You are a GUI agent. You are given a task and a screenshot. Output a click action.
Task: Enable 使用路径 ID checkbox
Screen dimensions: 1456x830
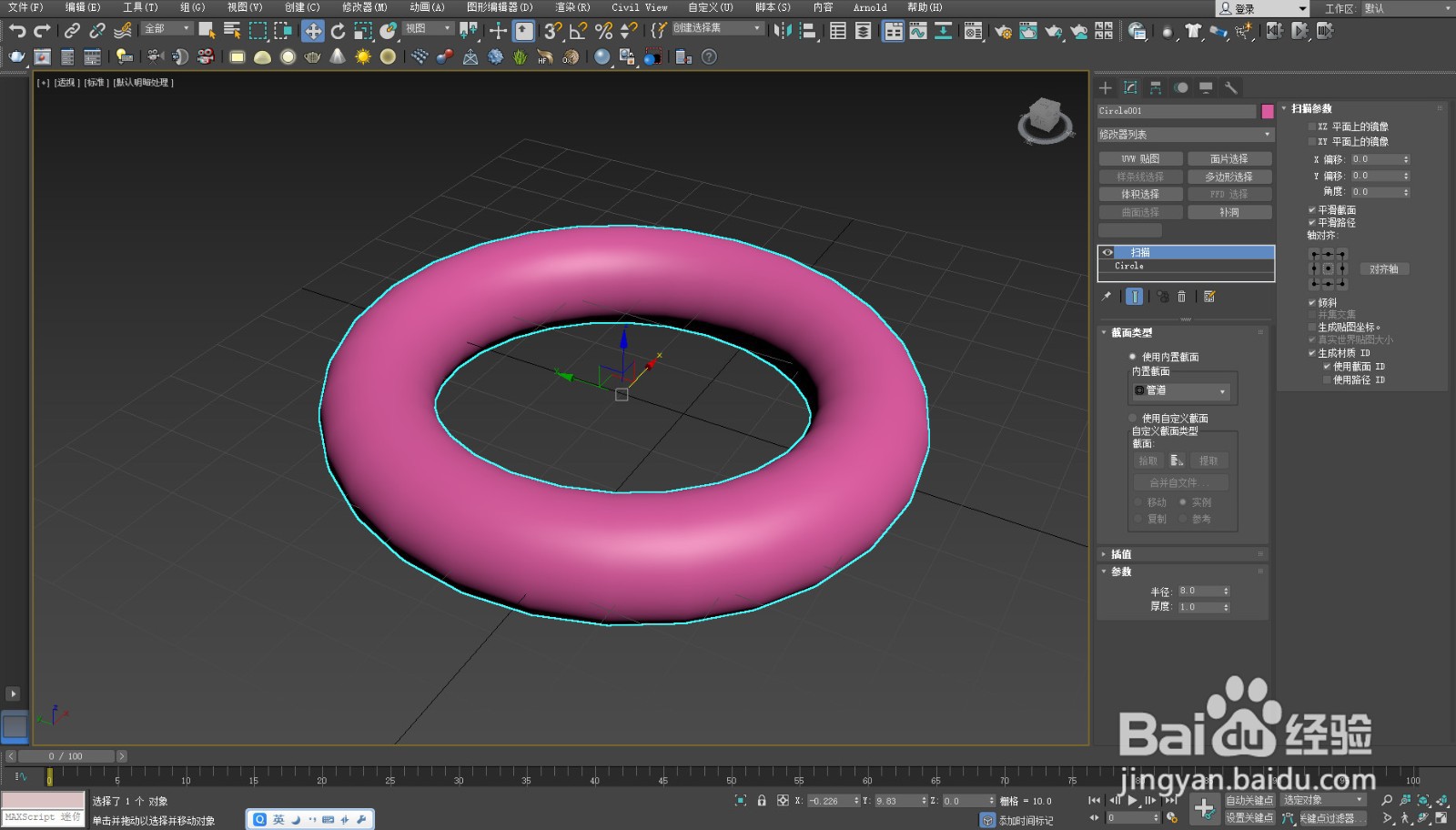coord(1327,380)
